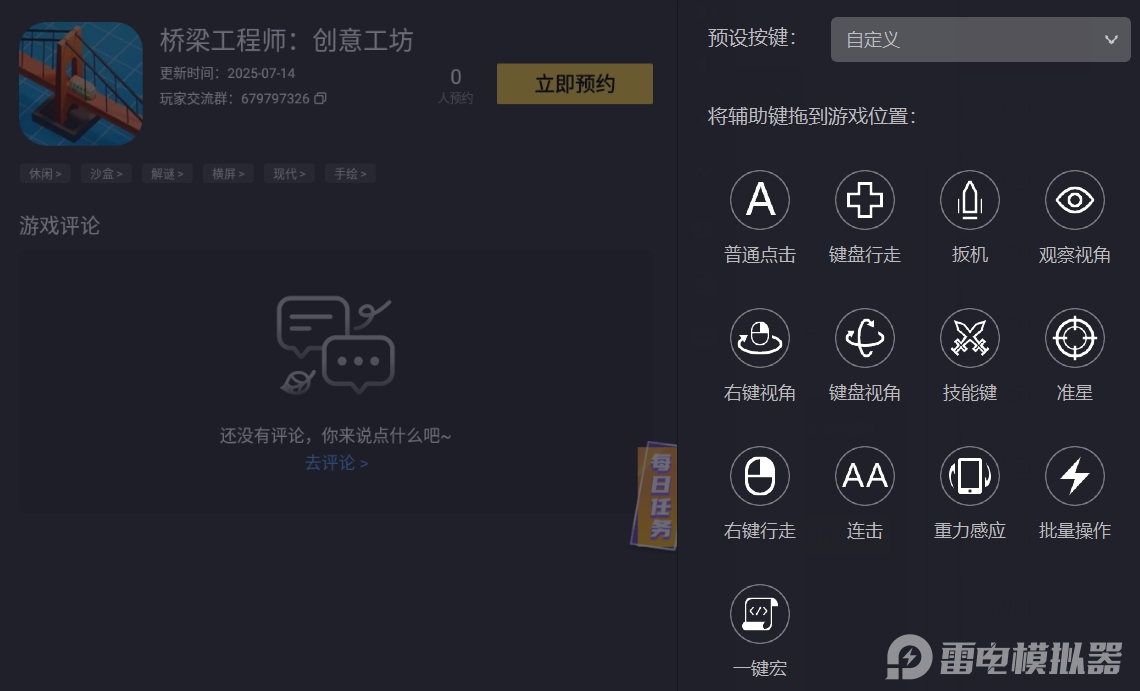
Task: Select the 重力感应 gravity sensor icon
Action: pyautogui.click(x=969, y=475)
